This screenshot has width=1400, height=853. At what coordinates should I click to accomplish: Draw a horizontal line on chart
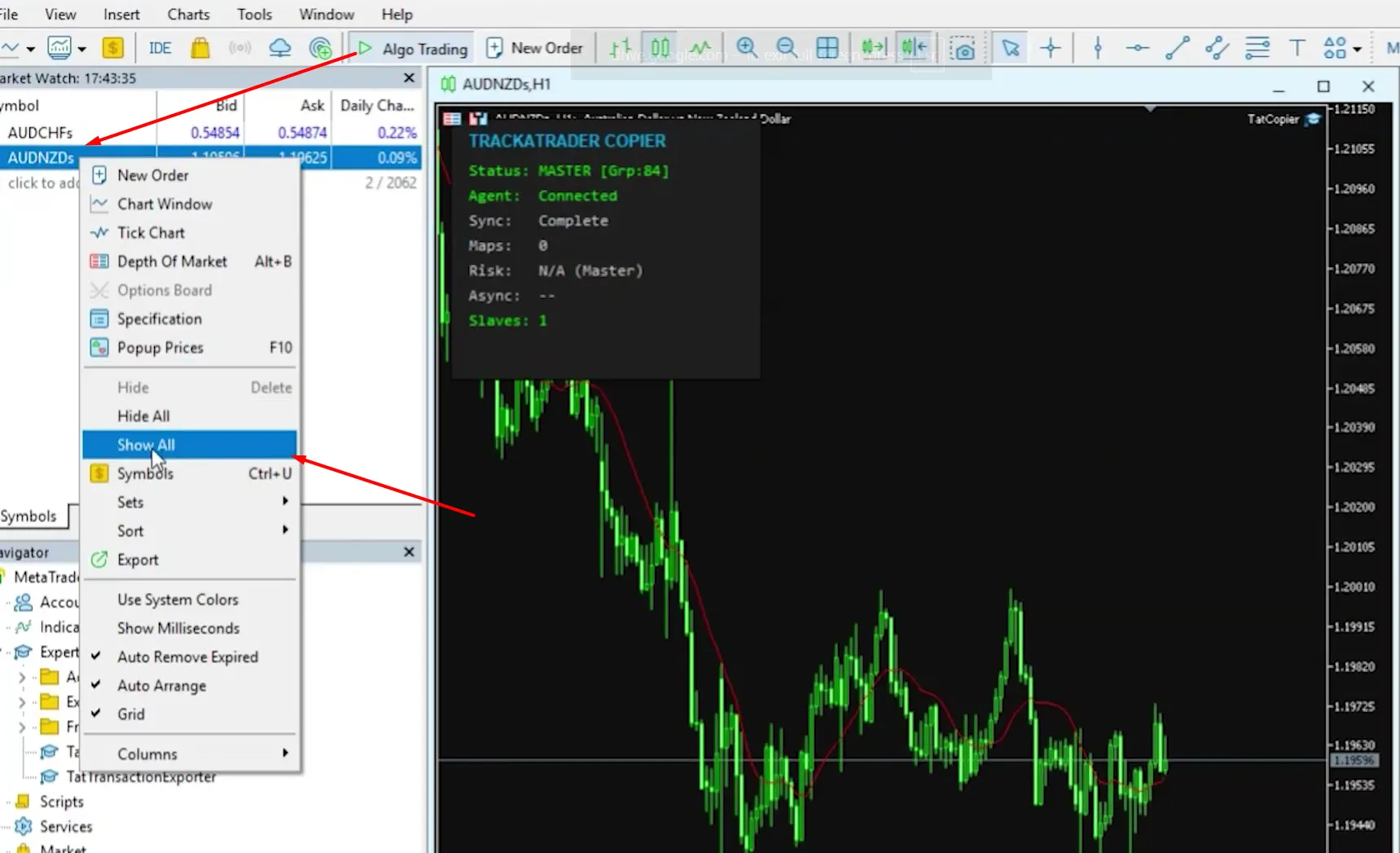point(1138,48)
